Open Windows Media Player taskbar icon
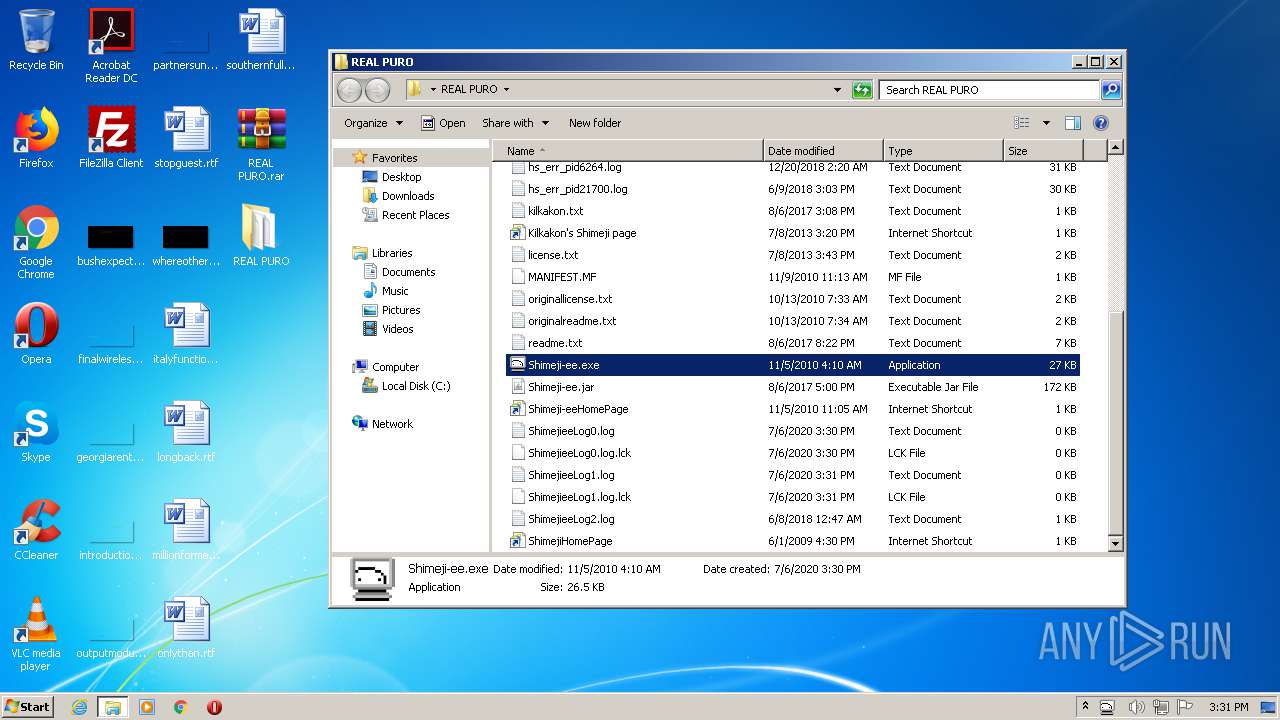 click(147, 707)
